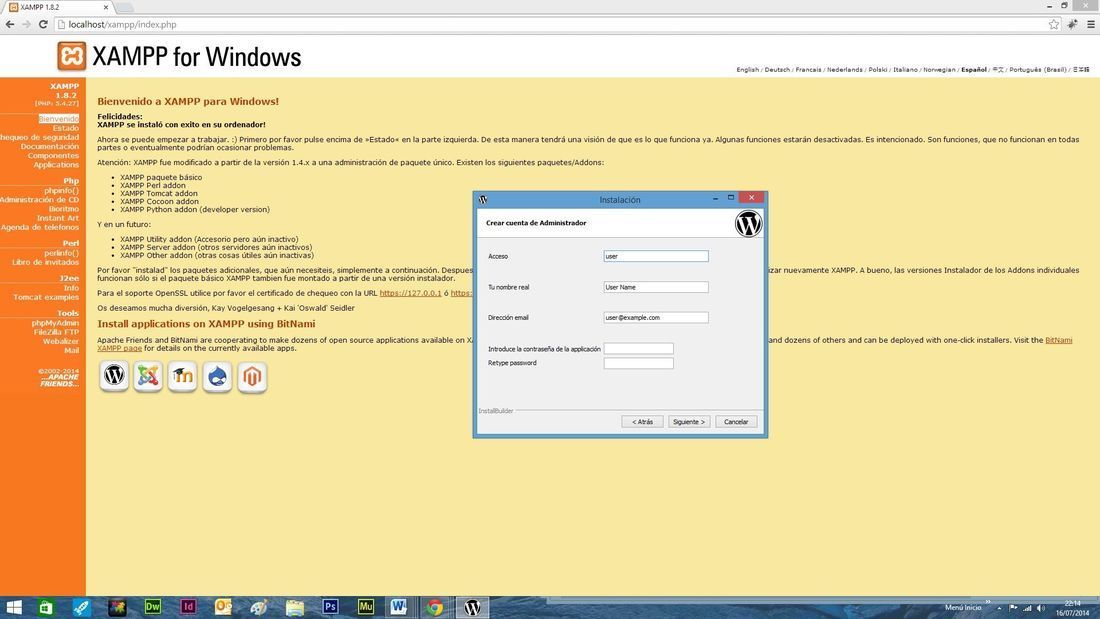Select the XAMPP 1.8.2 browser tab
This screenshot has height=619, width=1100.
click(x=58, y=7)
